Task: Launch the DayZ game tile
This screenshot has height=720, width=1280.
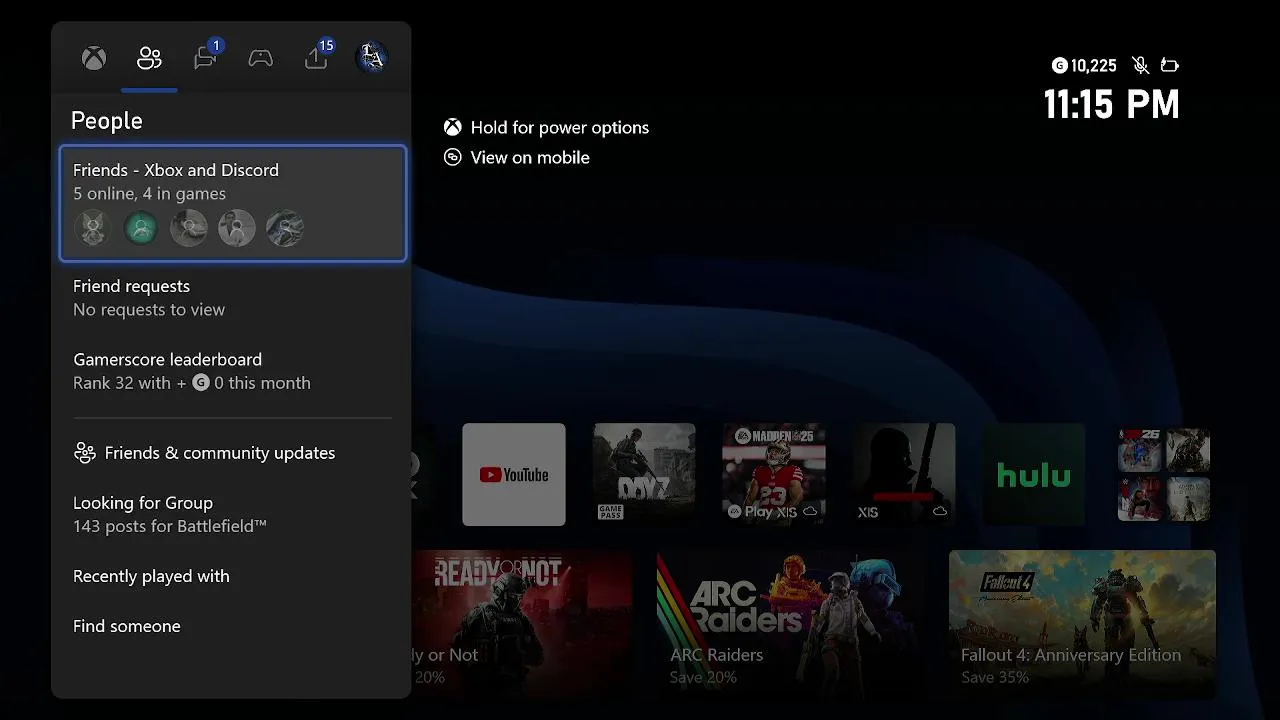Action: tap(644, 475)
